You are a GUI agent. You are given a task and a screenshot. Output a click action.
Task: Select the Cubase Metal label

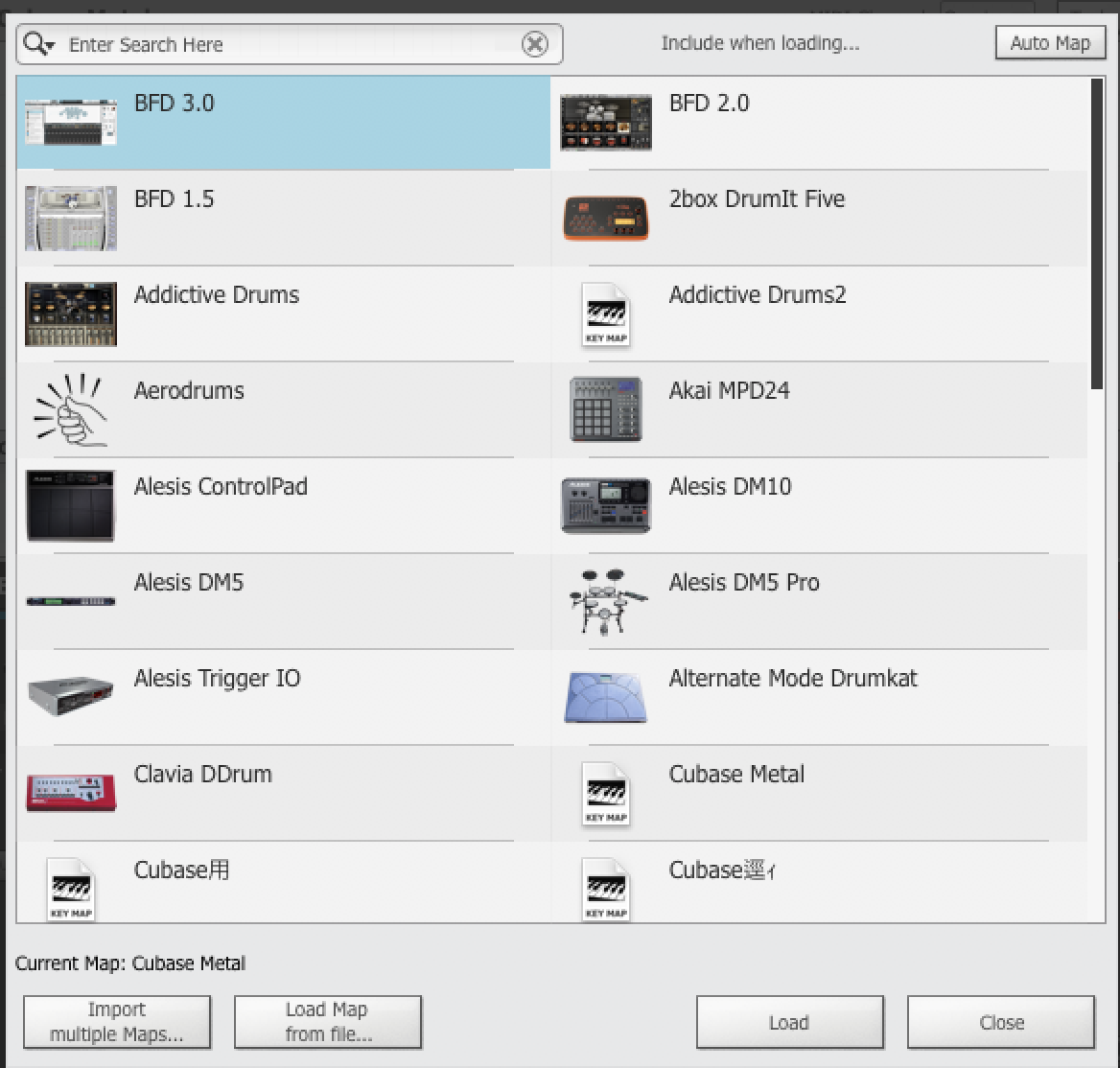737,774
